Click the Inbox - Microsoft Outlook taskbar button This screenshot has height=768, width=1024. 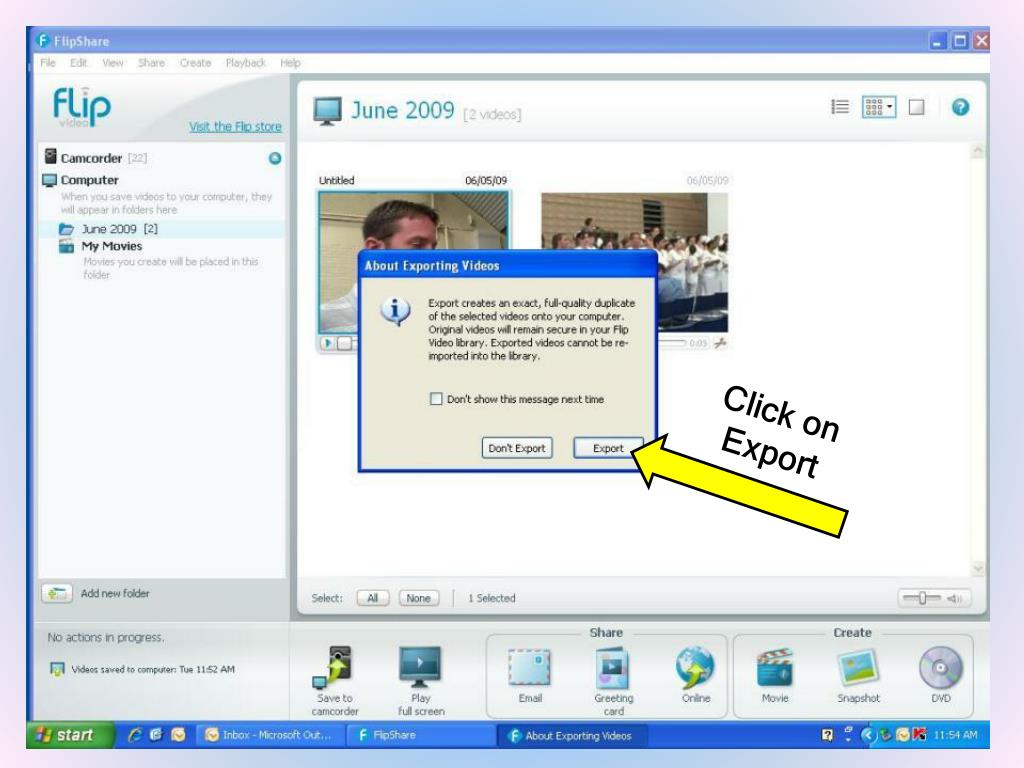click(270, 735)
